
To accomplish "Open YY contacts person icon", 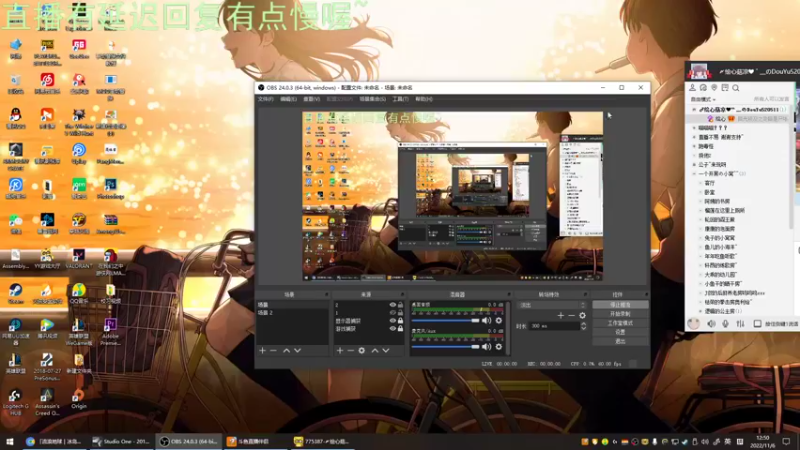I will tap(692, 88).
